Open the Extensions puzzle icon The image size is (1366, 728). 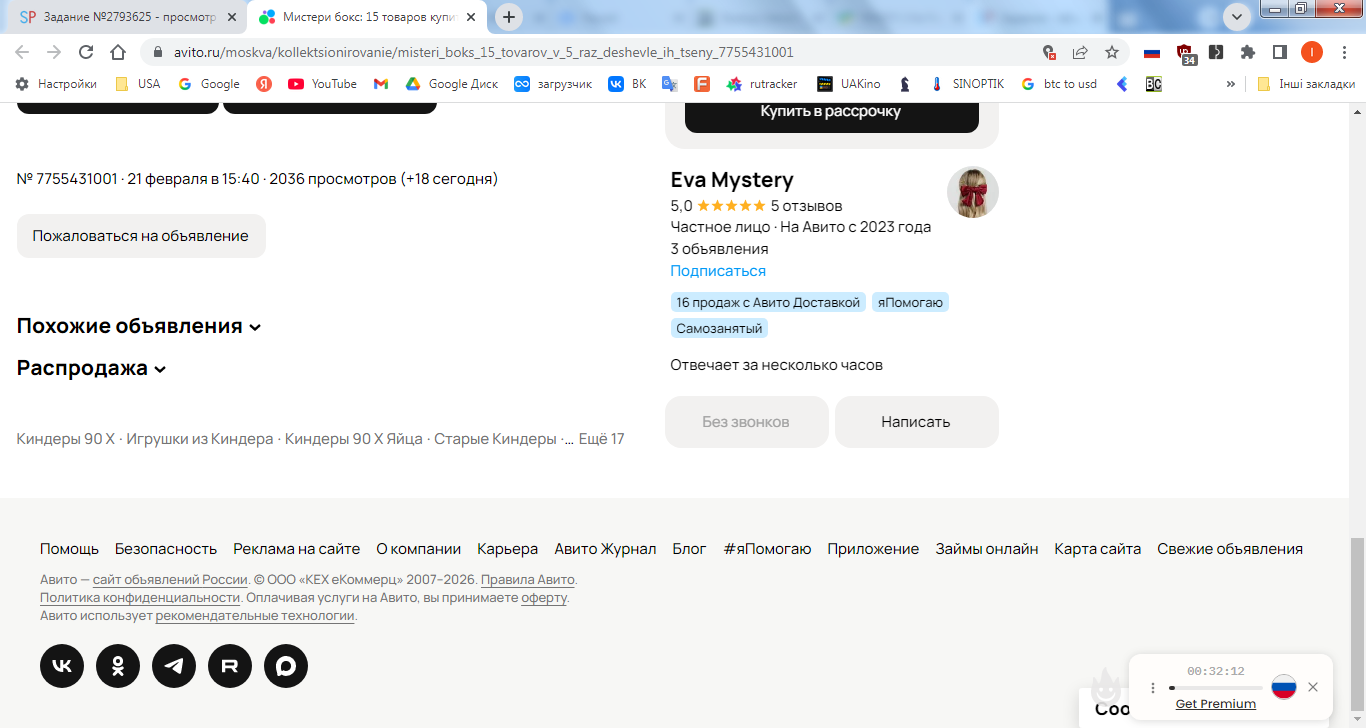1248,52
